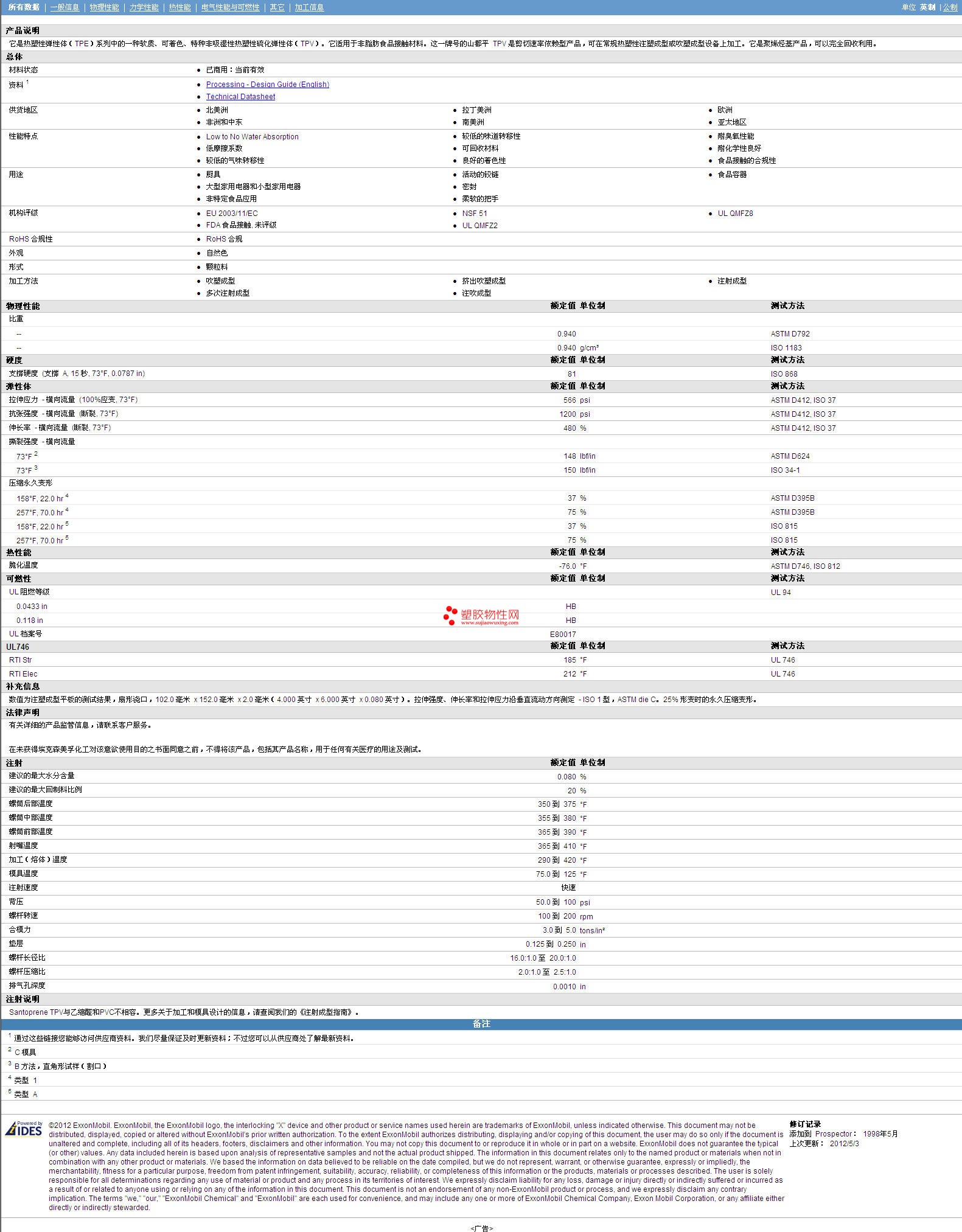This screenshot has width=962, height=1232.
Task: Select the "EU 2003/11/EC" agency rating
Action: pos(232,214)
